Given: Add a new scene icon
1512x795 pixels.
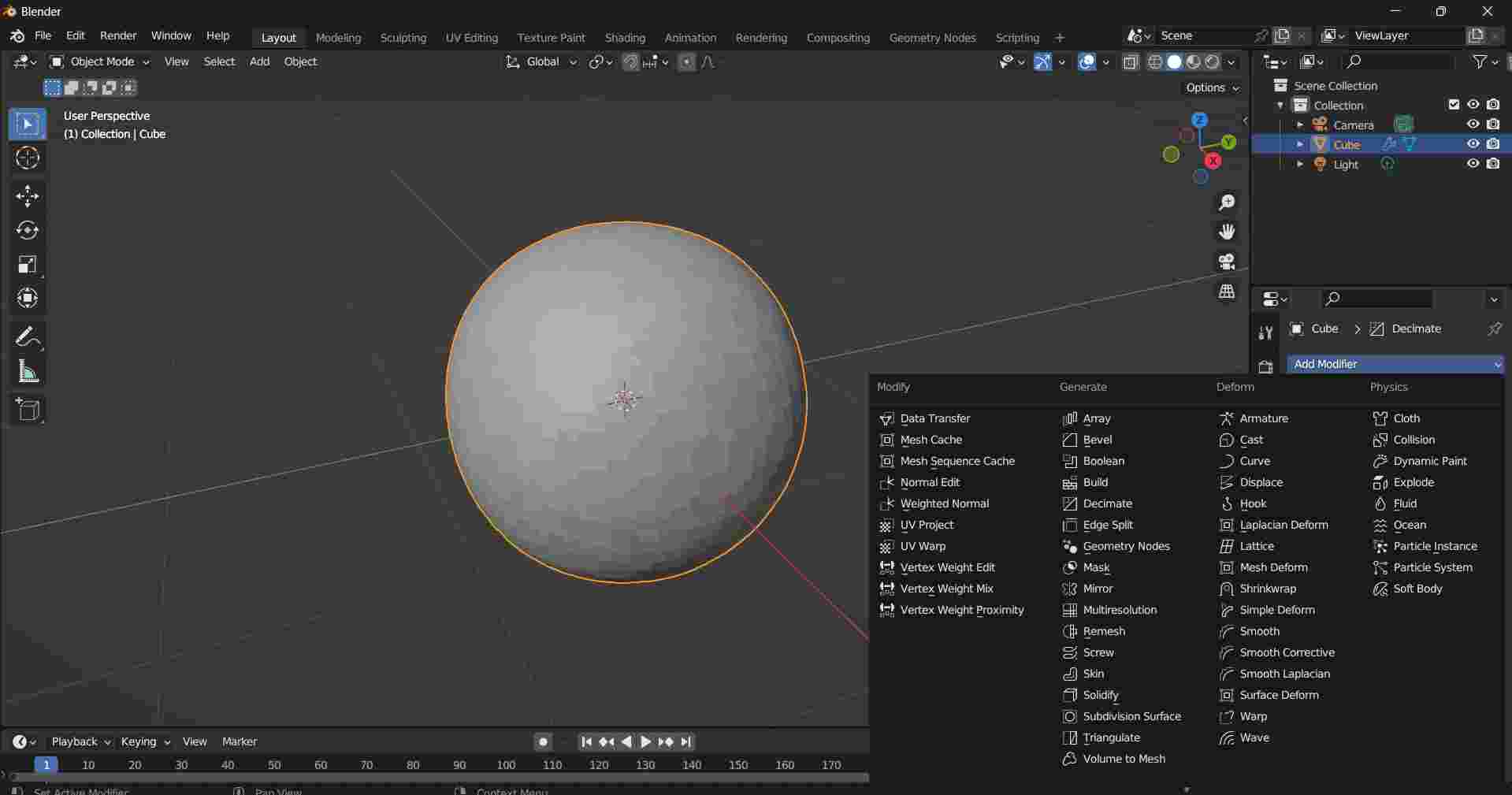Looking at the screenshot, I should (1282, 36).
